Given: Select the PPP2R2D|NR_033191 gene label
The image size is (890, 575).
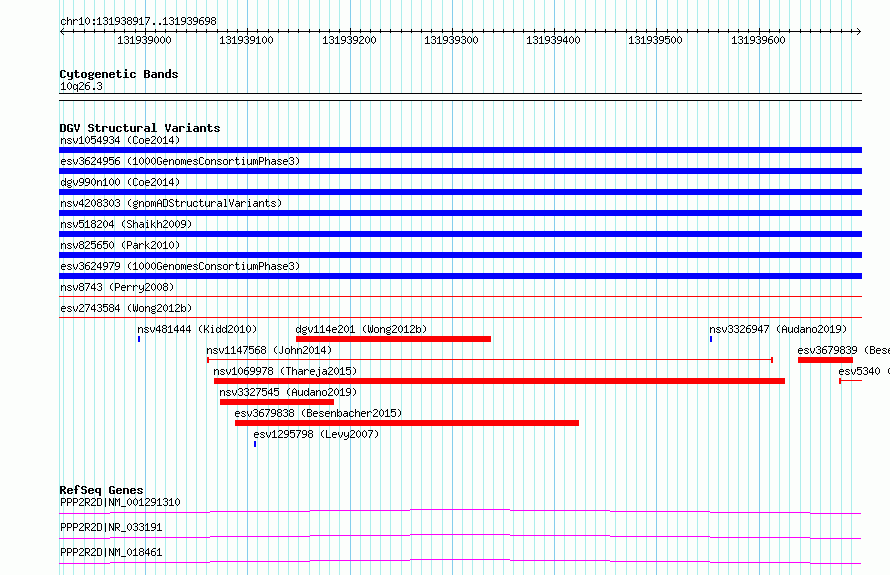Looking at the screenshot, I should click(x=111, y=527).
